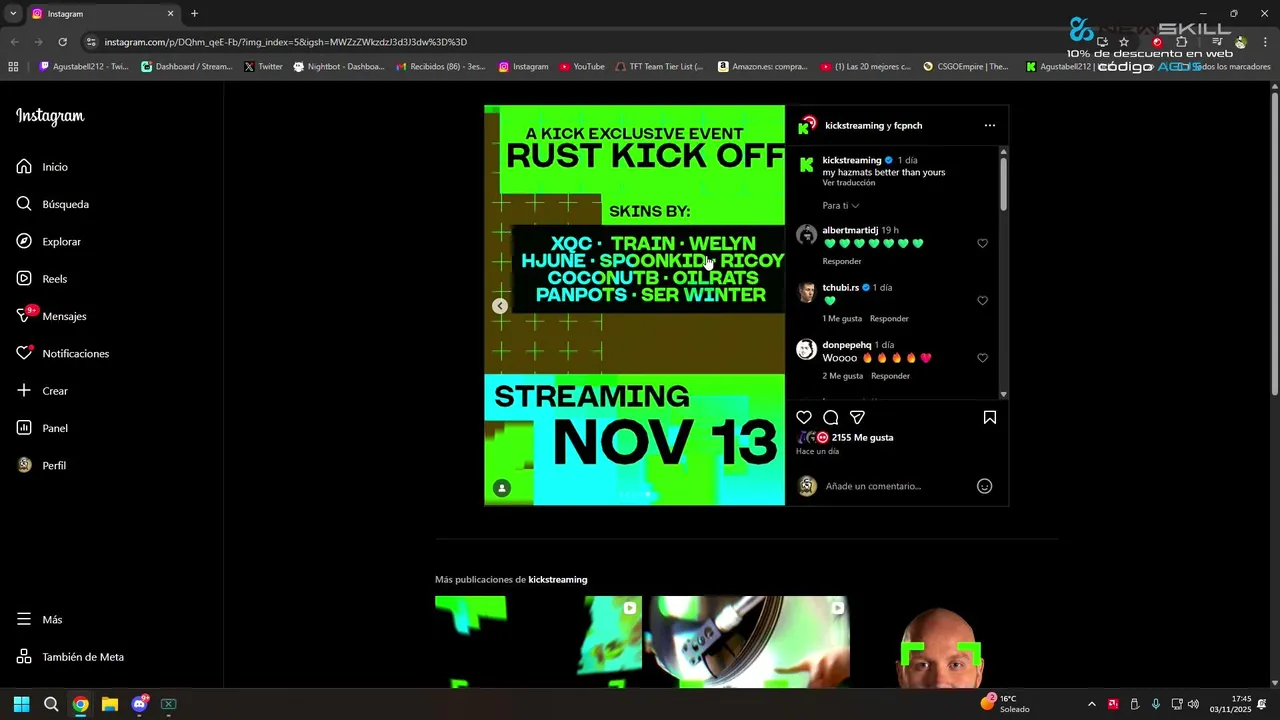
Task: Go to previous image in carousel
Action: 500,306
